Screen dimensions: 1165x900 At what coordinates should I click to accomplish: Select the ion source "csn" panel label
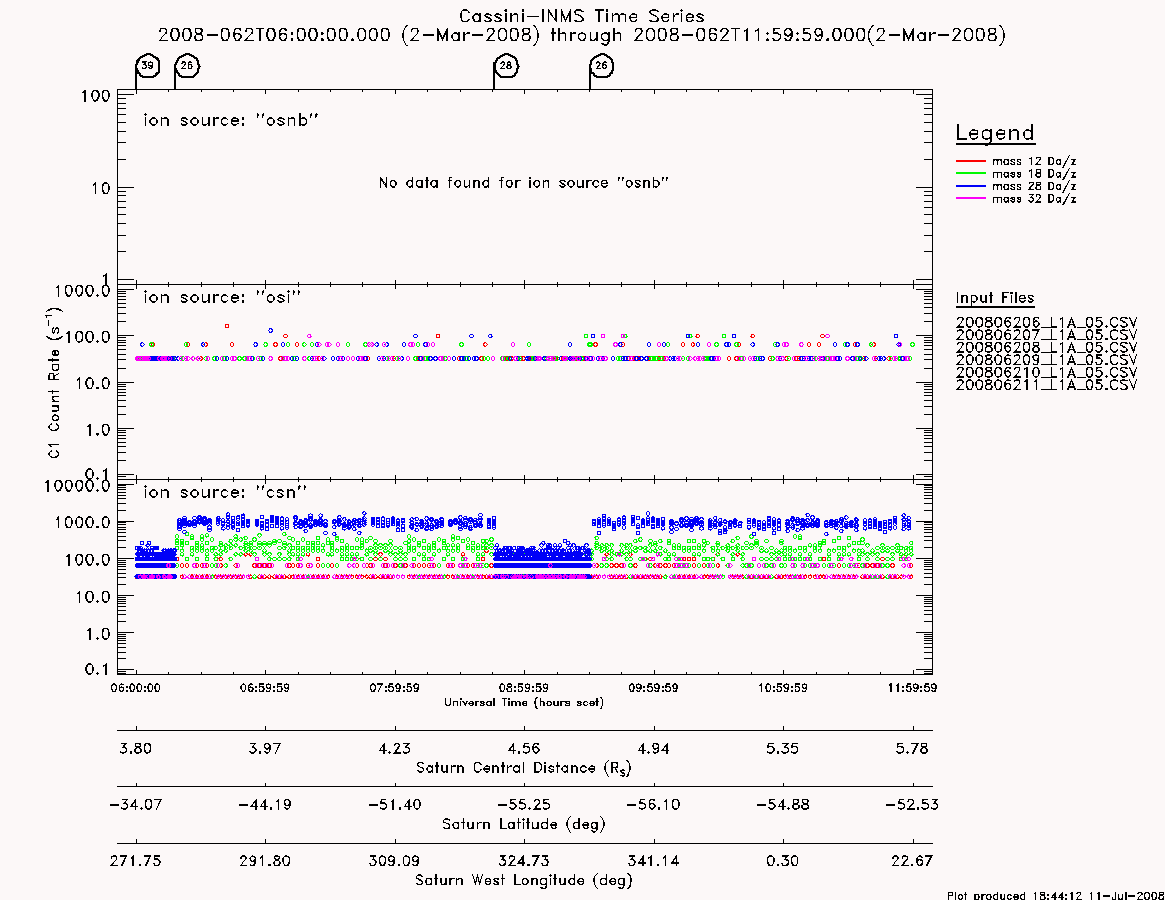(x=225, y=492)
